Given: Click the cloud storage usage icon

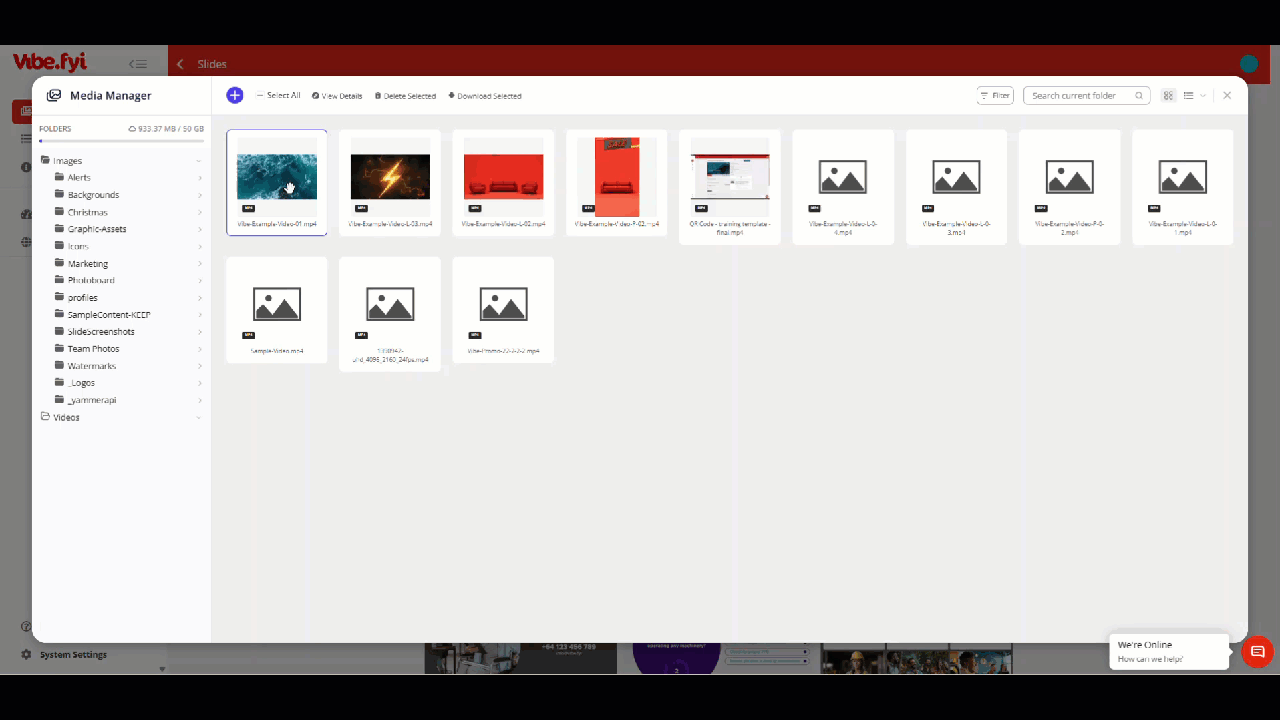Looking at the screenshot, I should click(132, 129).
